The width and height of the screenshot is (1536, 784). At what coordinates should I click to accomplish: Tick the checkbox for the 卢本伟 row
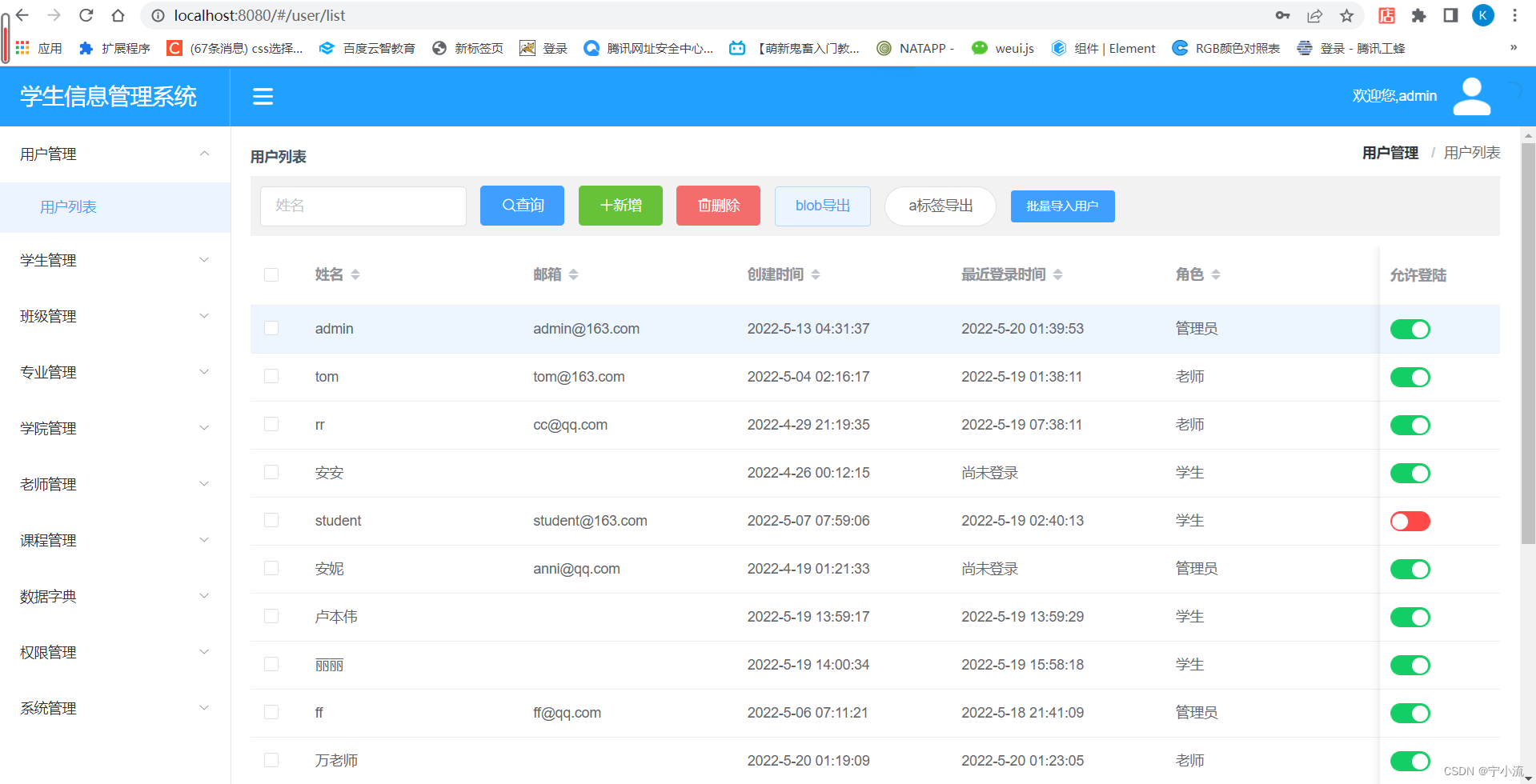coord(271,616)
